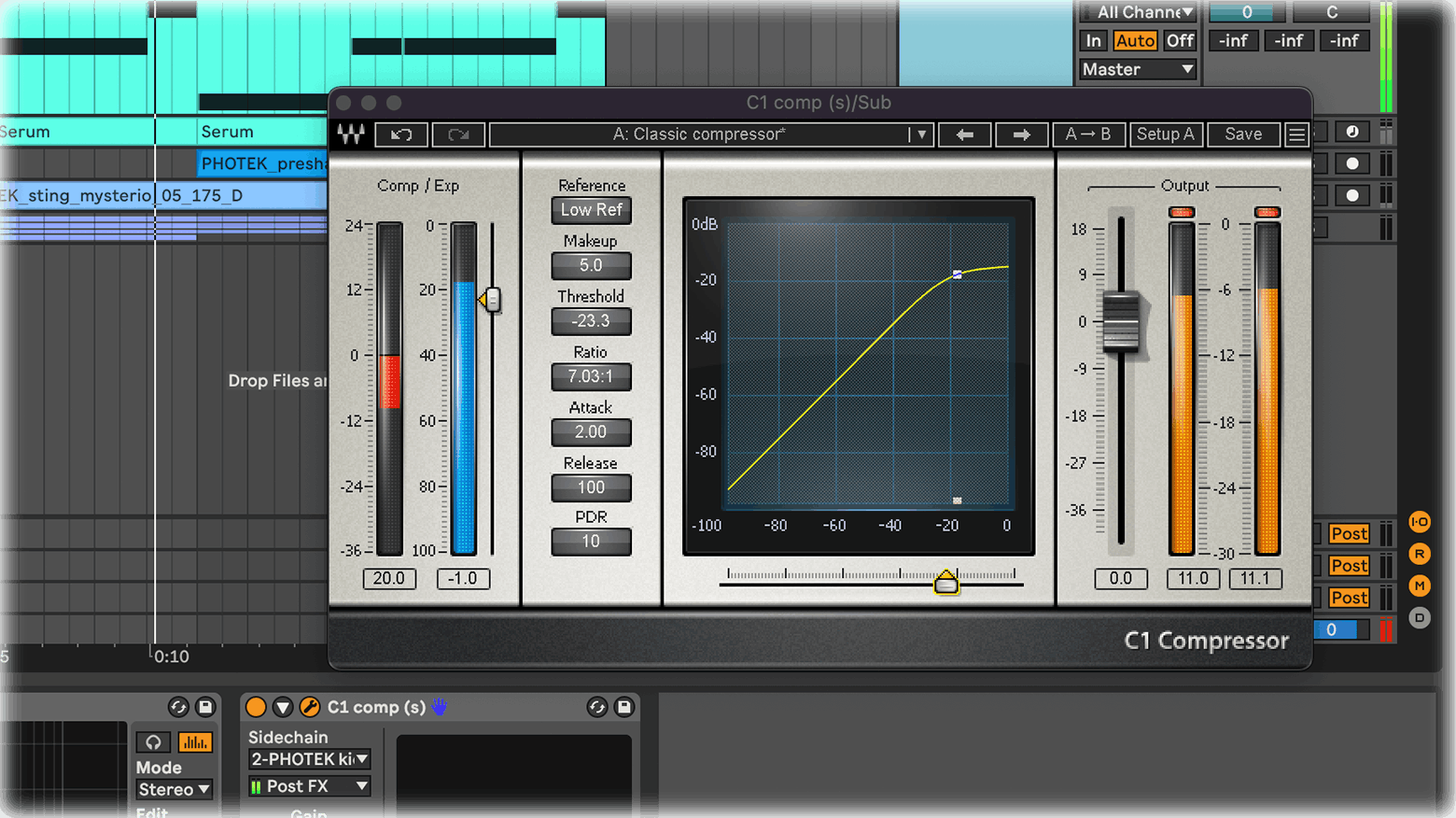Click the blue hand icon beside C1 comp (s)
The height and width of the screenshot is (818, 1456).
[440, 707]
